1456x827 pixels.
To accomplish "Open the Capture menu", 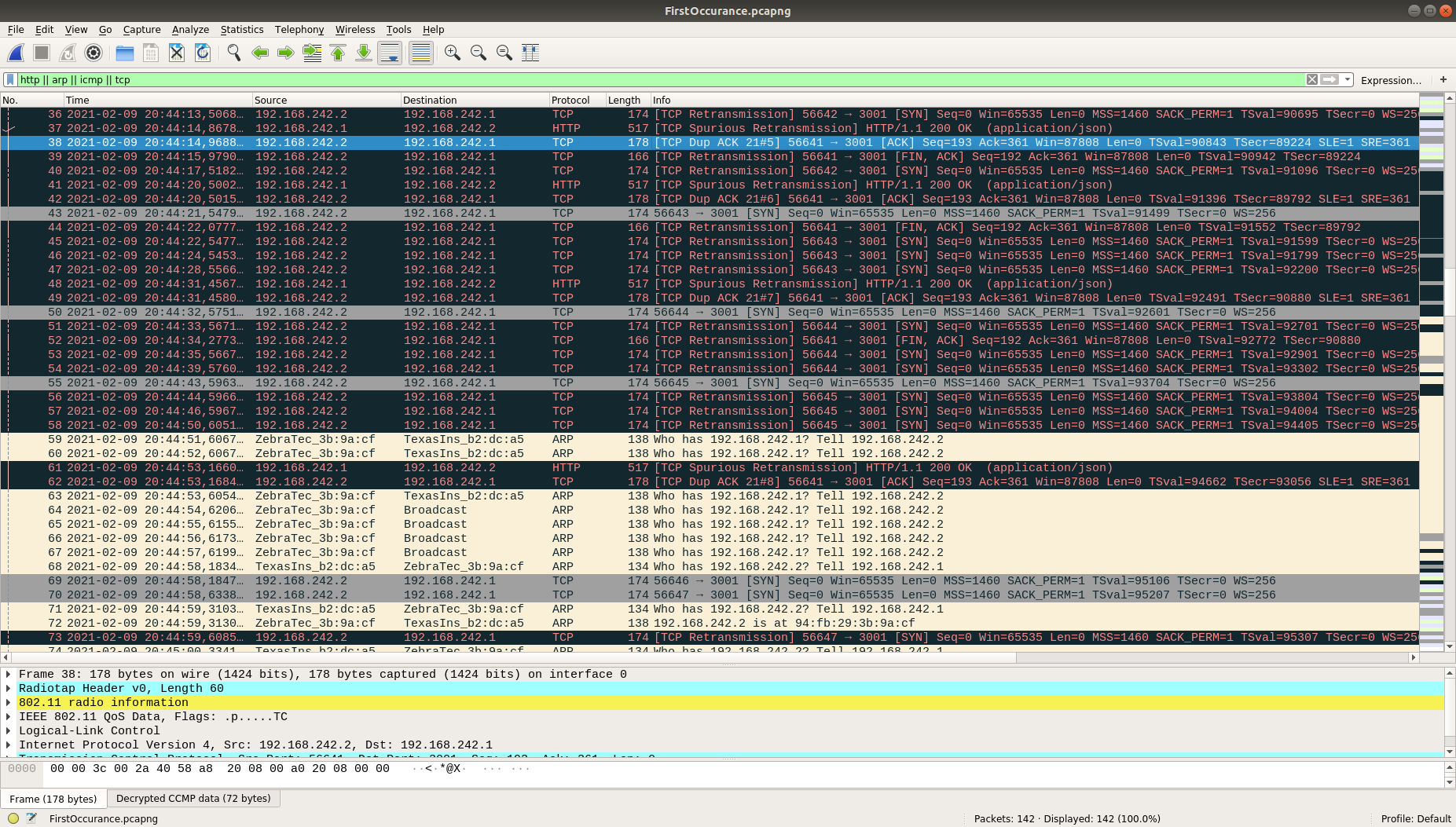I will tap(141, 29).
